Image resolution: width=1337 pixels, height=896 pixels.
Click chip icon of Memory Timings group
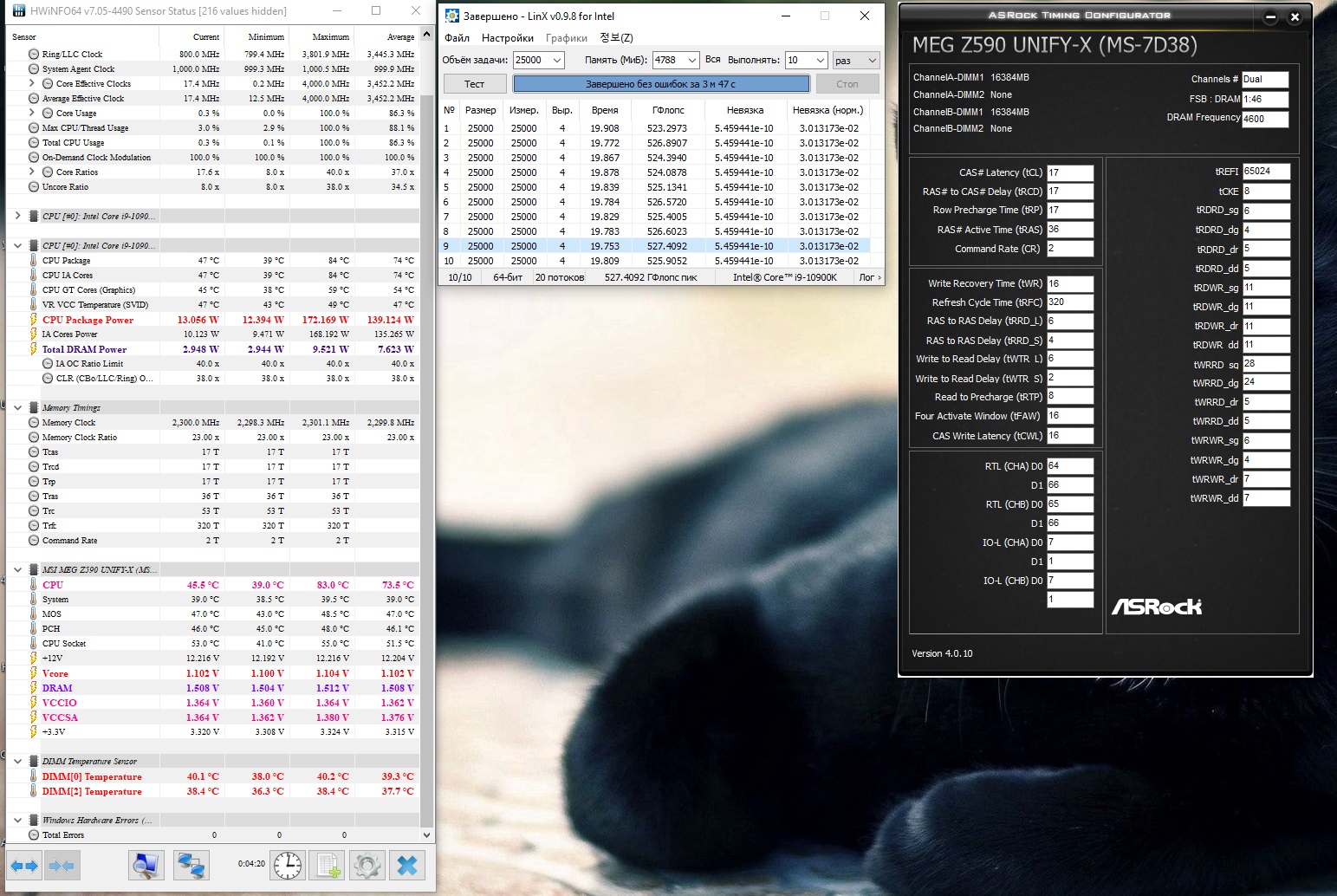tap(34, 407)
